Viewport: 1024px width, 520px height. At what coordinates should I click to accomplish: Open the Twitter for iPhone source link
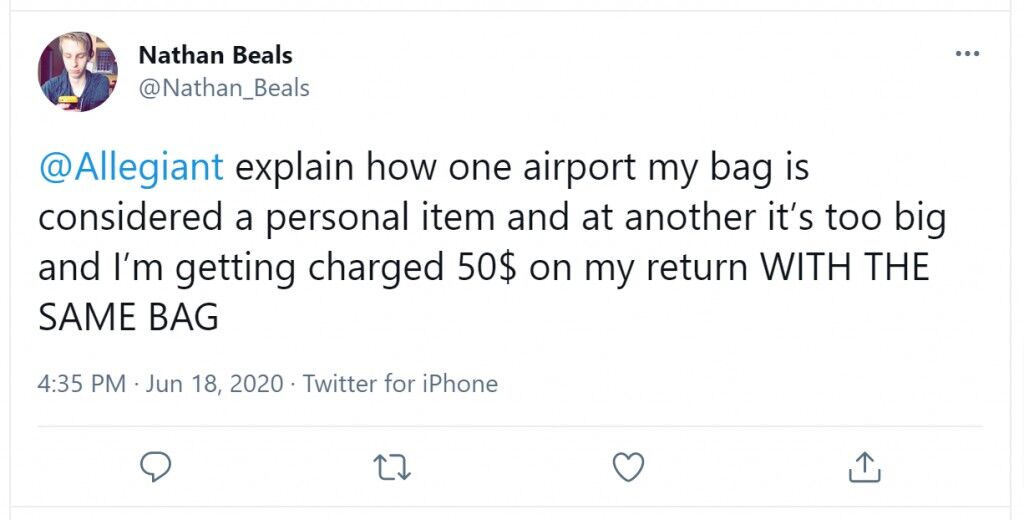pyautogui.click(x=400, y=383)
